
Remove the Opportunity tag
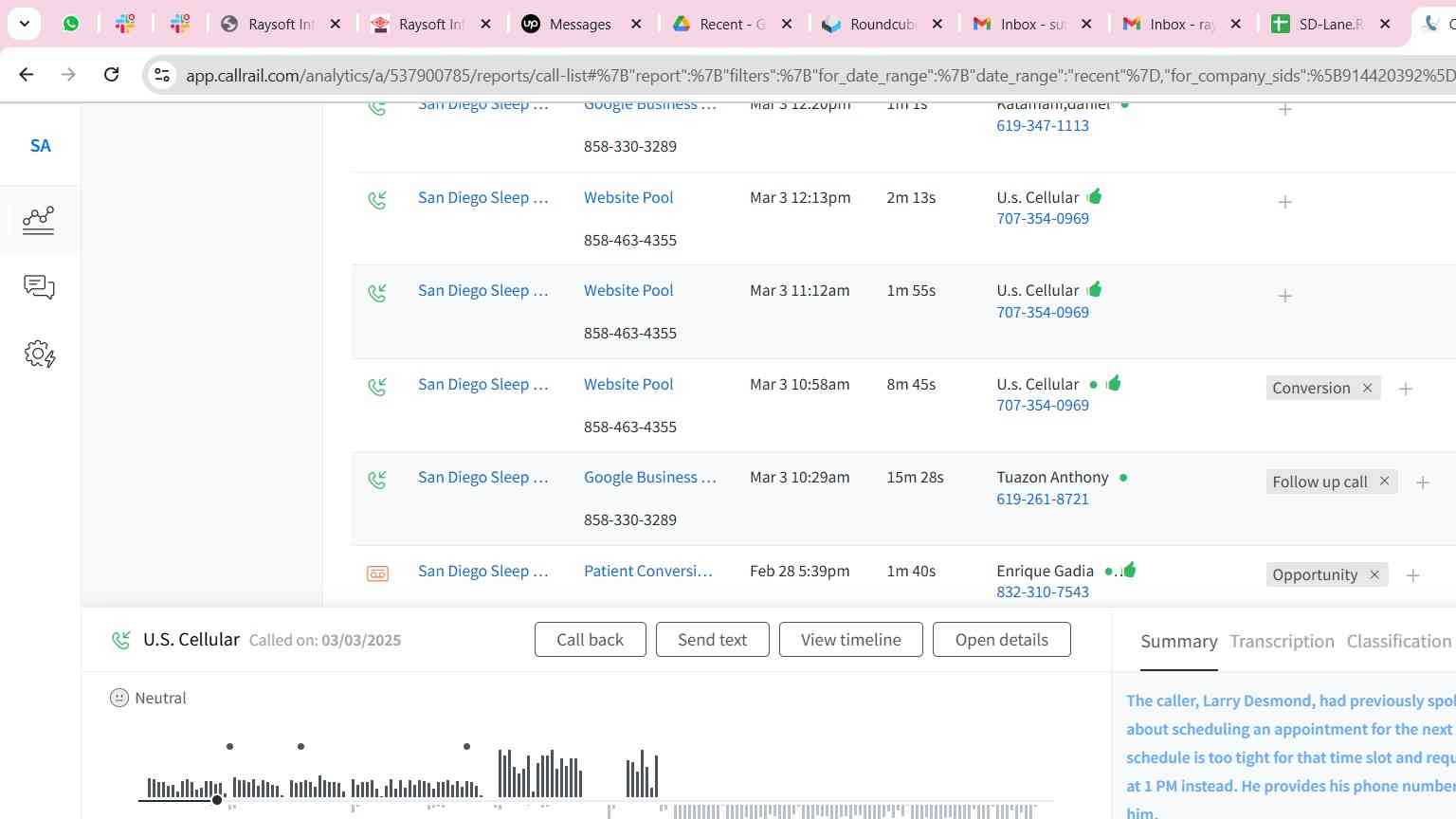tap(1374, 574)
